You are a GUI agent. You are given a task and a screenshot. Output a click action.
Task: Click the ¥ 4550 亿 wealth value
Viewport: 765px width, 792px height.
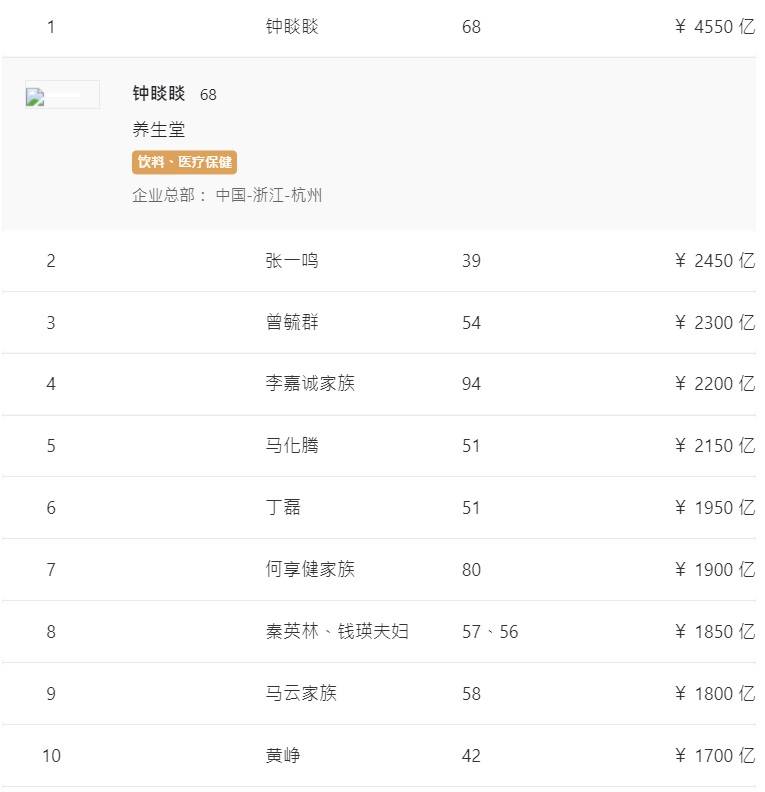pyautogui.click(x=714, y=27)
